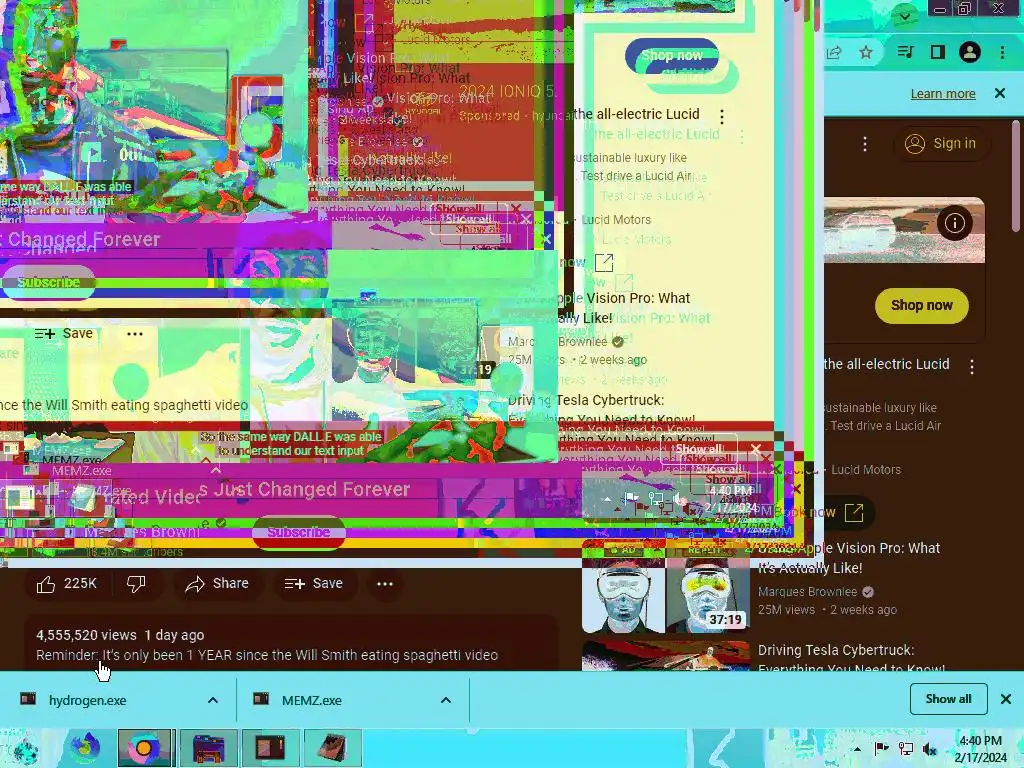Viewport: 1024px width, 768px height.
Task: Open the dark window app taskbar icon
Action: (x=270, y=748)
